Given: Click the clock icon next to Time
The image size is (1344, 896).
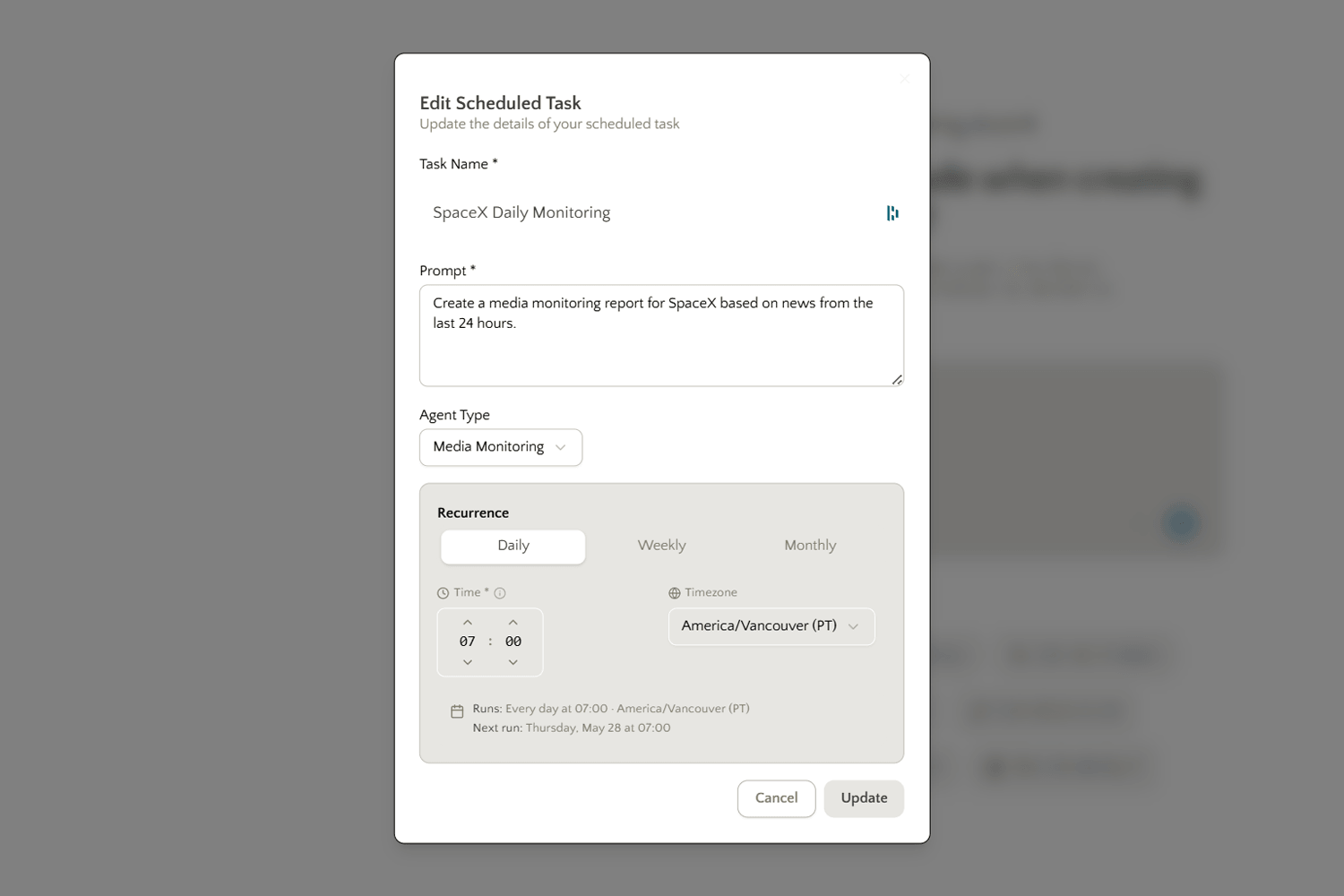Looking at the screenshot, I should [443, 593].
